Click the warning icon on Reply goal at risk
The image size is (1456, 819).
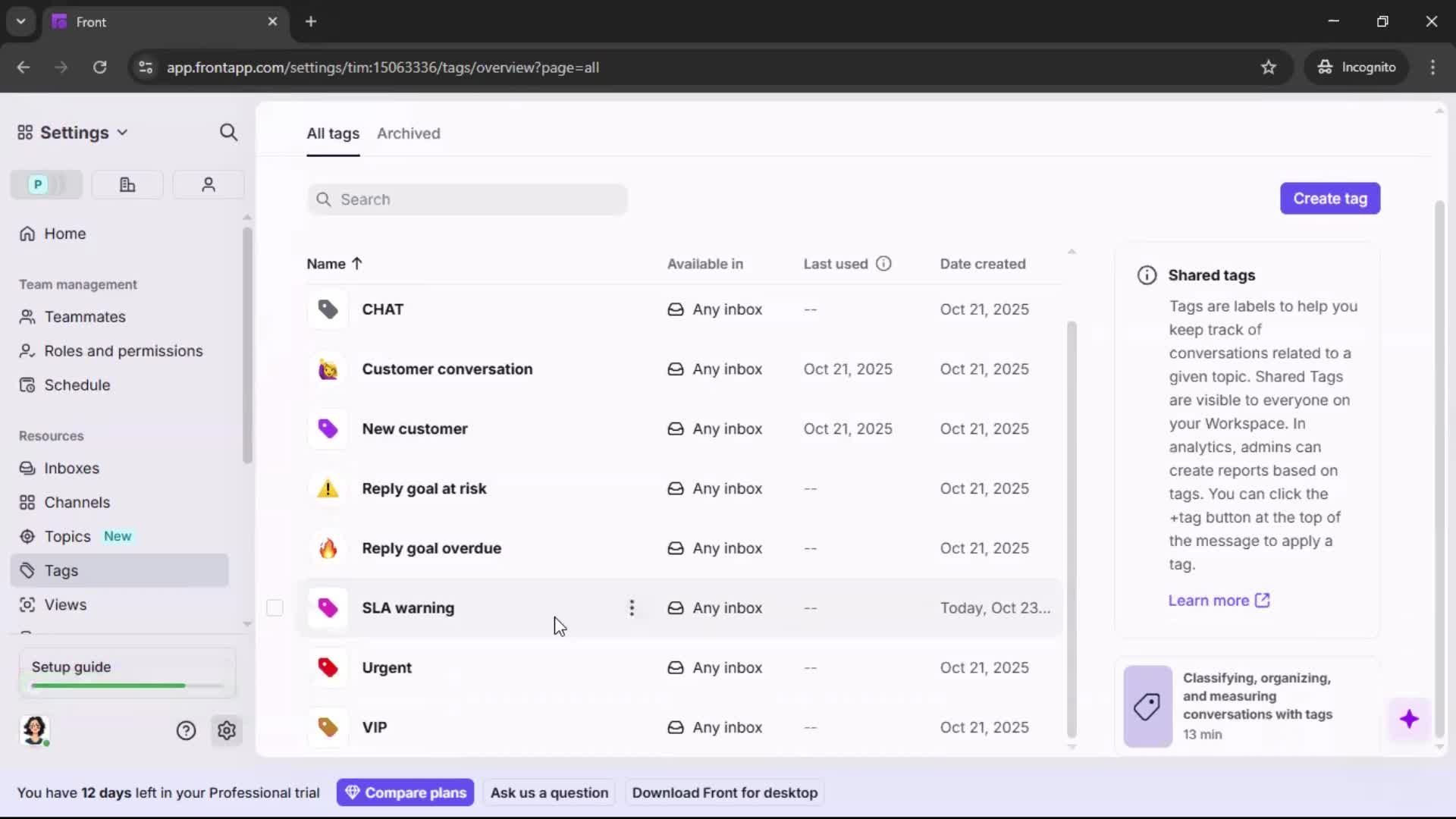[327, 489]
